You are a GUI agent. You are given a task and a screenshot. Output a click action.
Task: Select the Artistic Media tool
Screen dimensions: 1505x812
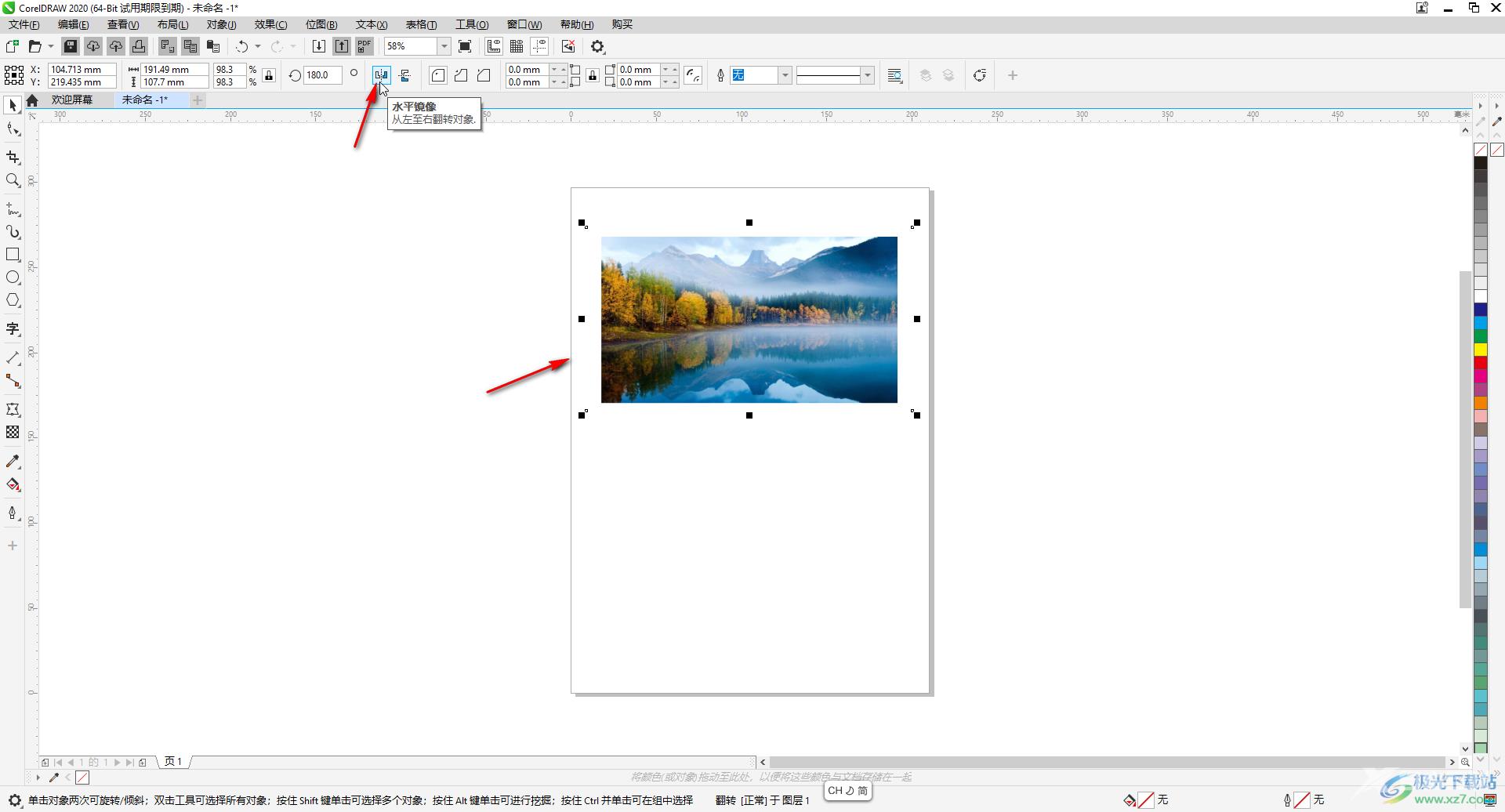click(x=13, y=232)
